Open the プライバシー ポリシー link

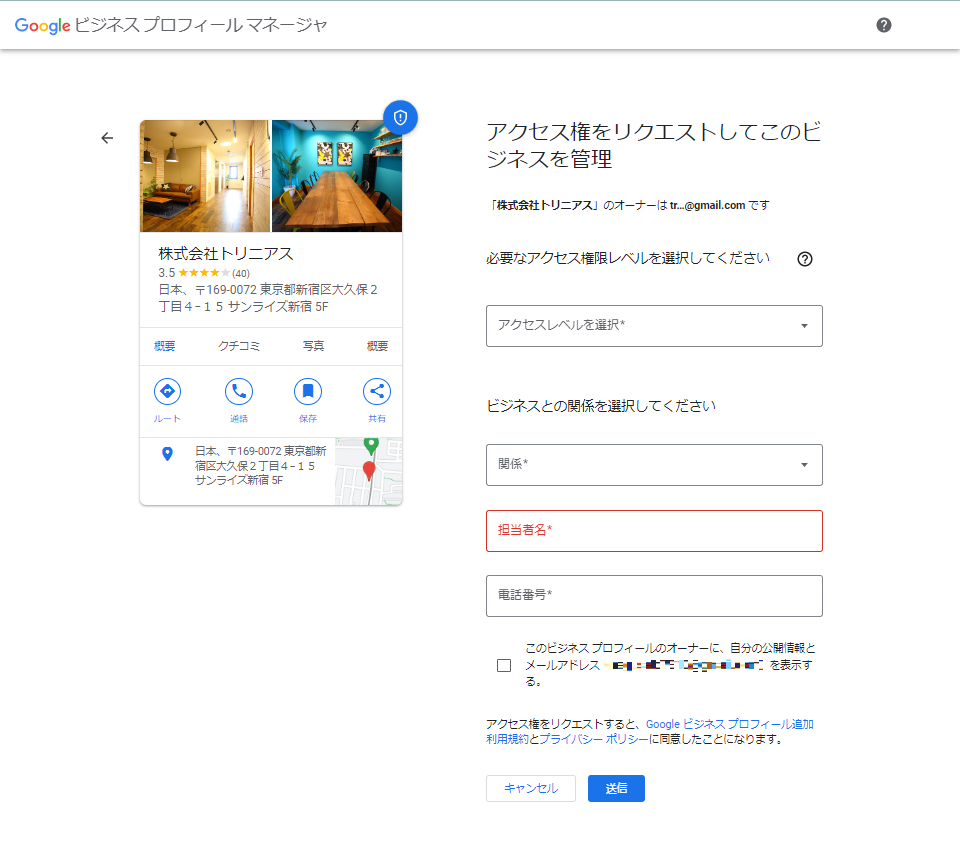[x=593, y=739]
